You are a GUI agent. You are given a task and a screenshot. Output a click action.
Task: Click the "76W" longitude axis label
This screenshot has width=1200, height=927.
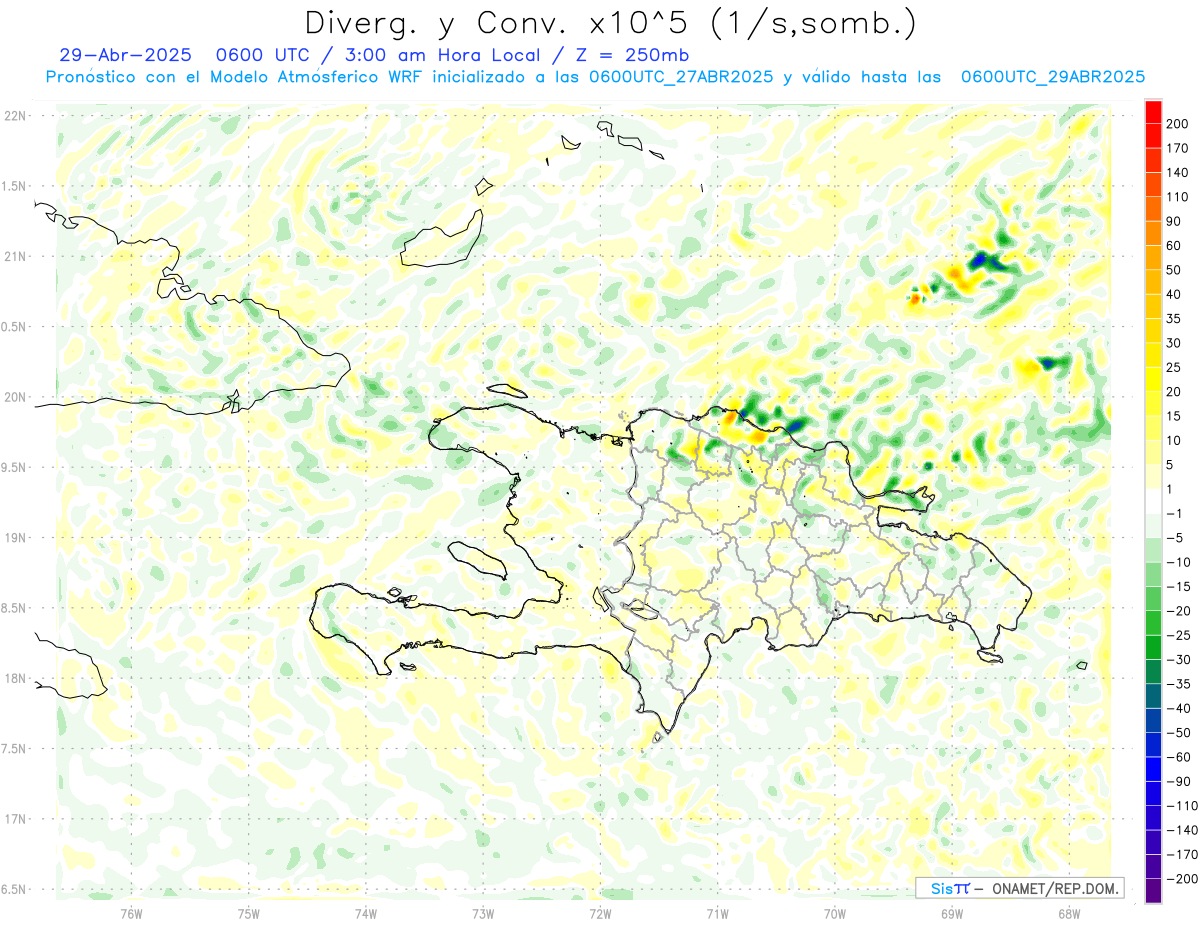coord(131,912)
